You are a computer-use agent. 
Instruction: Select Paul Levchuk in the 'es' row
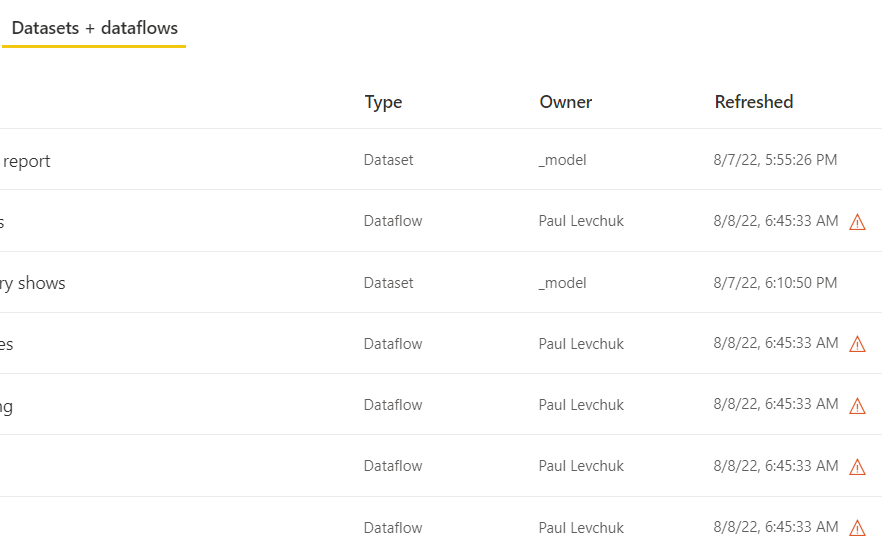[x=581, y=344]
